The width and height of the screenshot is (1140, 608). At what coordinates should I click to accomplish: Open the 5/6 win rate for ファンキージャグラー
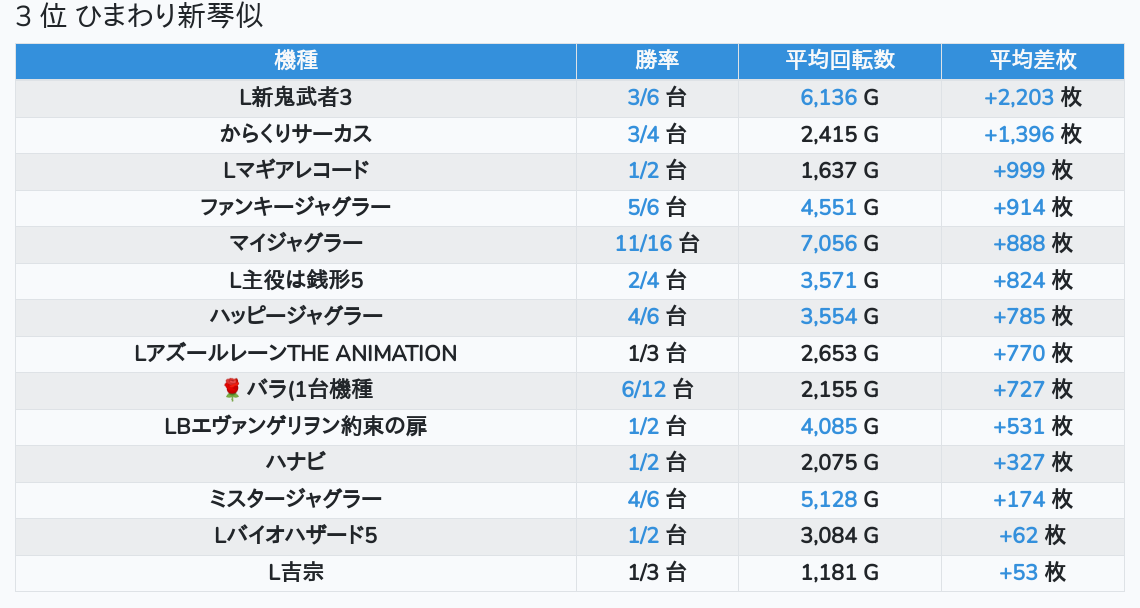(x=644, y=207)
